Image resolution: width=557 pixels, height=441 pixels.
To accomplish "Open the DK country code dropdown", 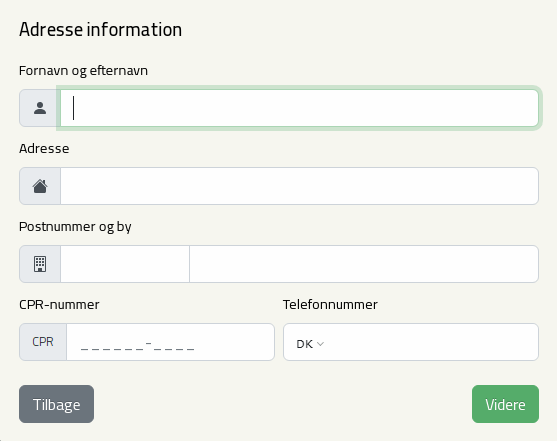I will 310,344.
